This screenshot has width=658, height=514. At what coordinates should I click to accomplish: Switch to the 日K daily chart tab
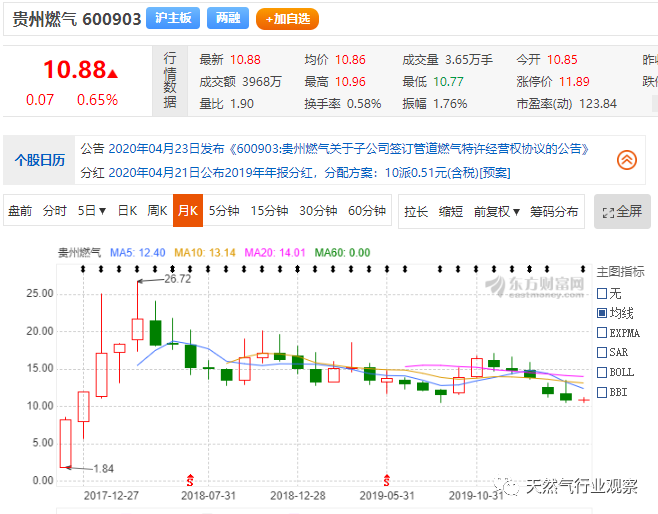(x=127, y=211)
